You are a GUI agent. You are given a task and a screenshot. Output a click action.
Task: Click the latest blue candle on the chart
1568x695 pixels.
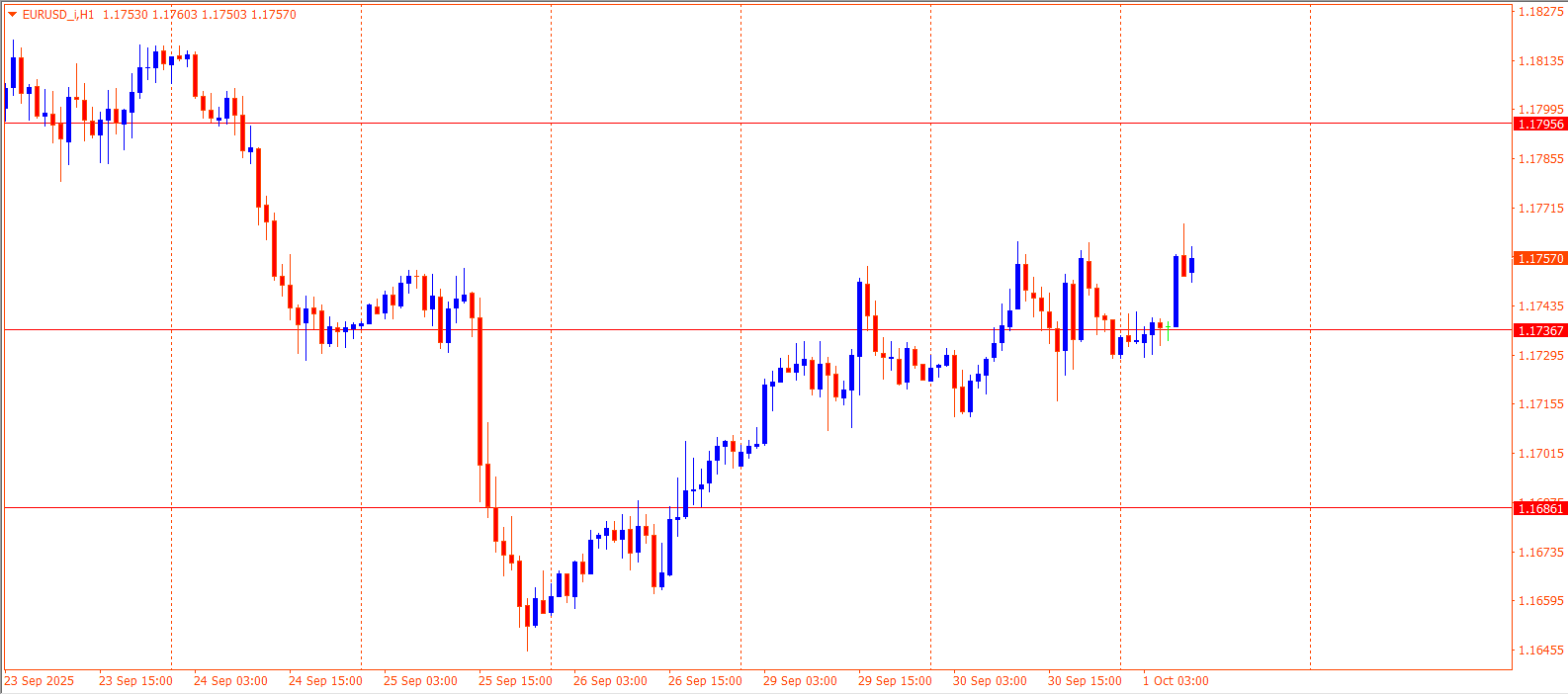1192,265
